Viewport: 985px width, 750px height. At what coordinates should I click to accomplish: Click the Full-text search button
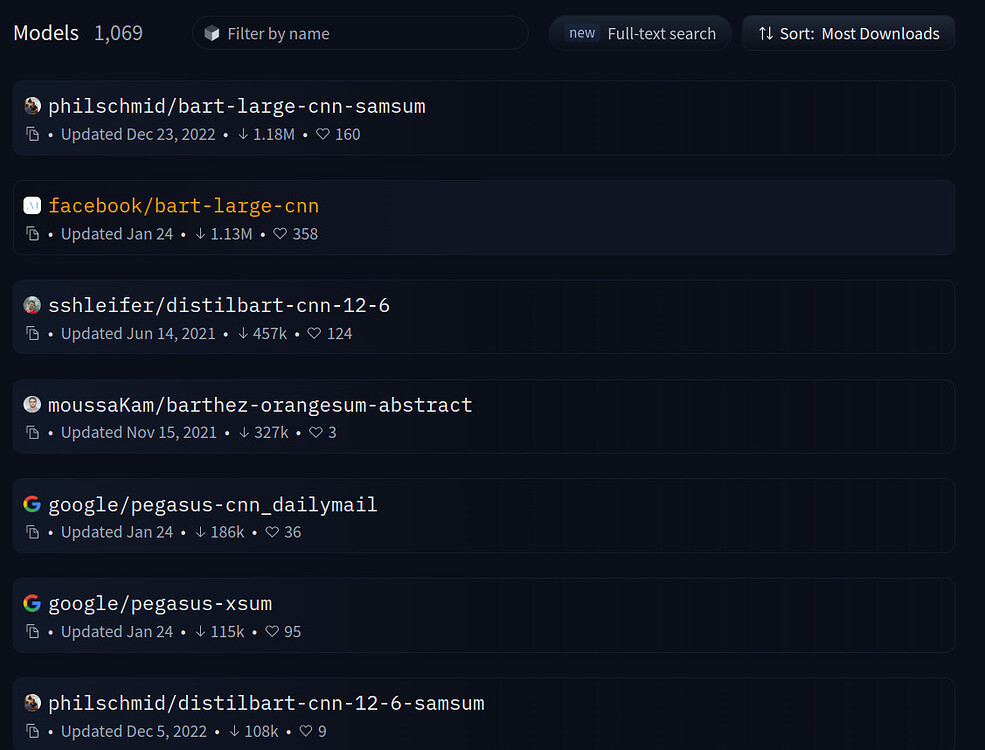coord(641,33)
